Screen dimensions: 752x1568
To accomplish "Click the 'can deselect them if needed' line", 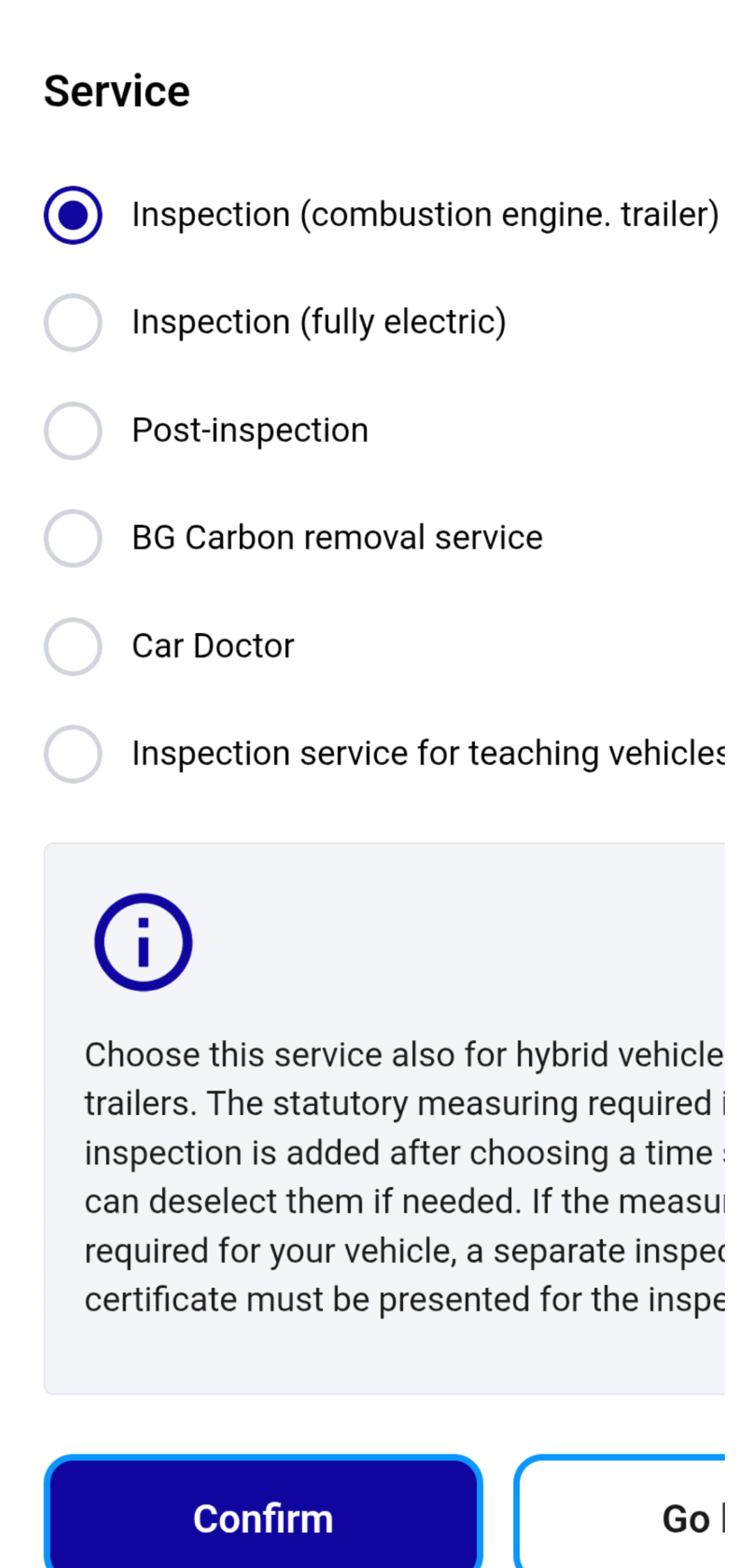I will tap(404, 1202).
